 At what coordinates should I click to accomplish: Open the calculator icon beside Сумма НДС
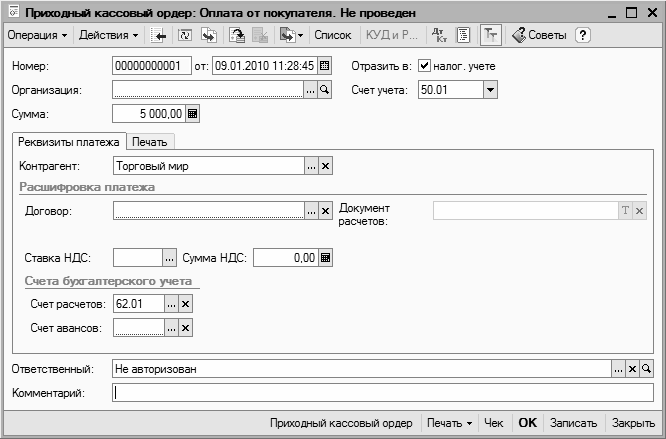(325, 258)
